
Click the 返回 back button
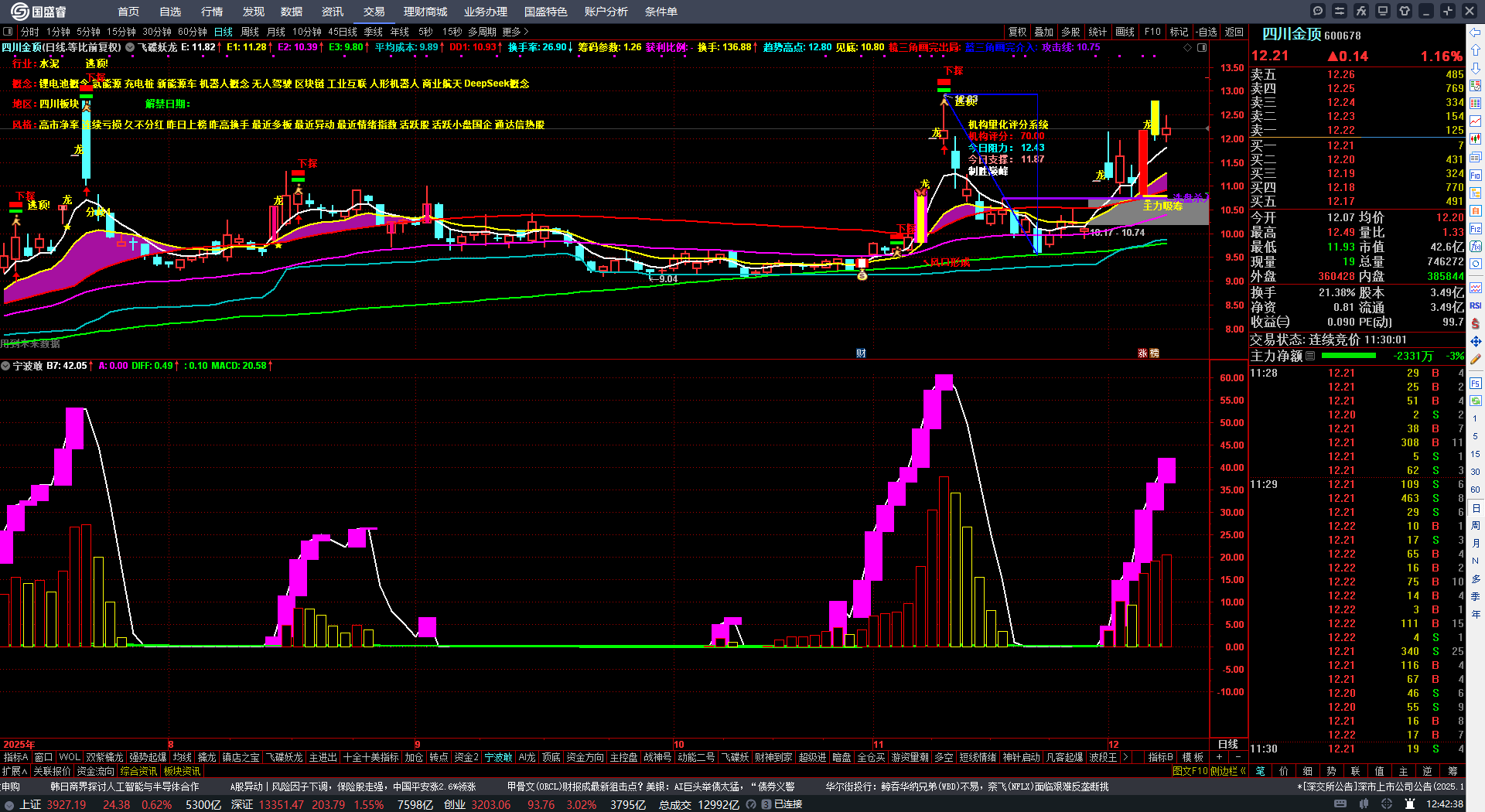point(1234,32)
